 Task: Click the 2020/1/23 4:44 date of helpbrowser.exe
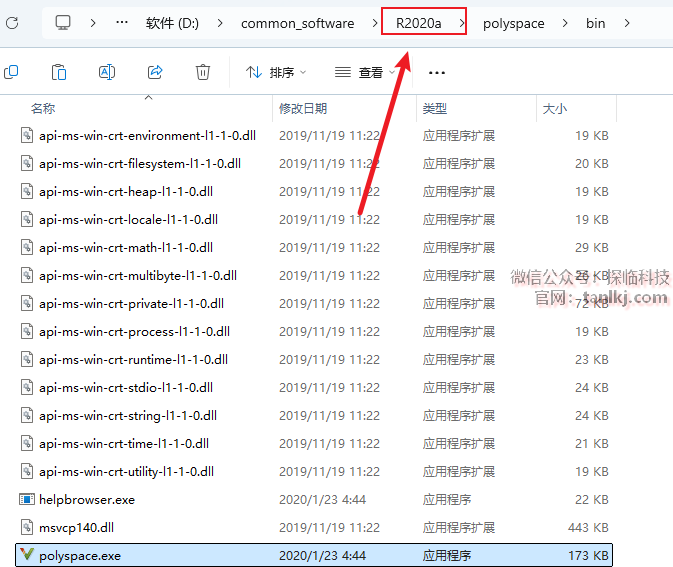[322, 500]
